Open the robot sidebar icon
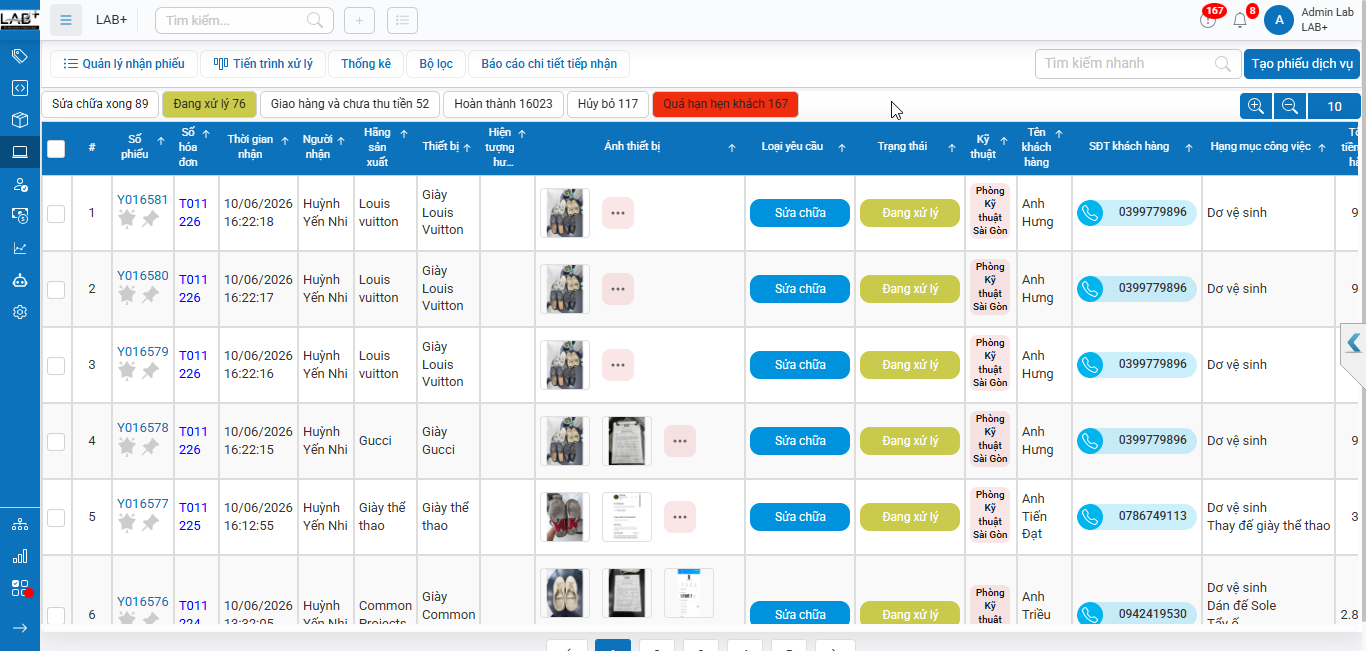 coord(19,280)
